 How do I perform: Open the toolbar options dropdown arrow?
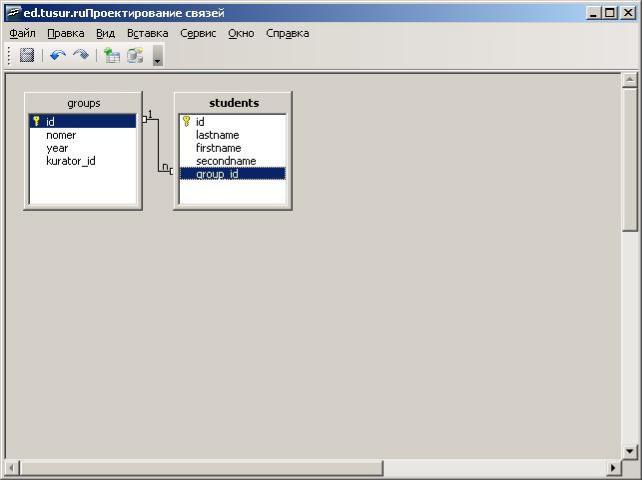(x=158, y=55)
